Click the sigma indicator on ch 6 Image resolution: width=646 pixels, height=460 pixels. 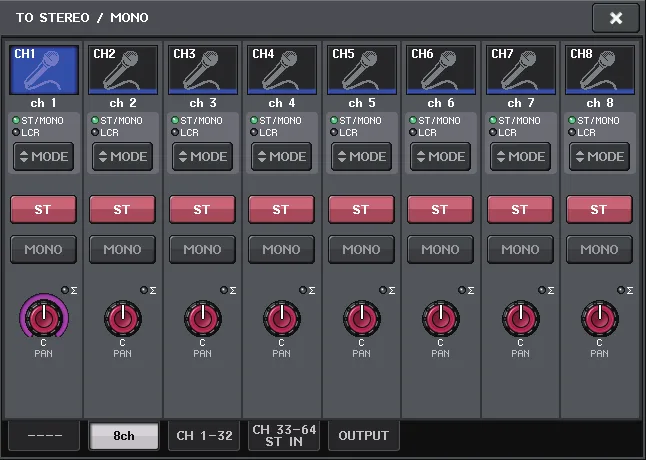[x=466, y=290]
